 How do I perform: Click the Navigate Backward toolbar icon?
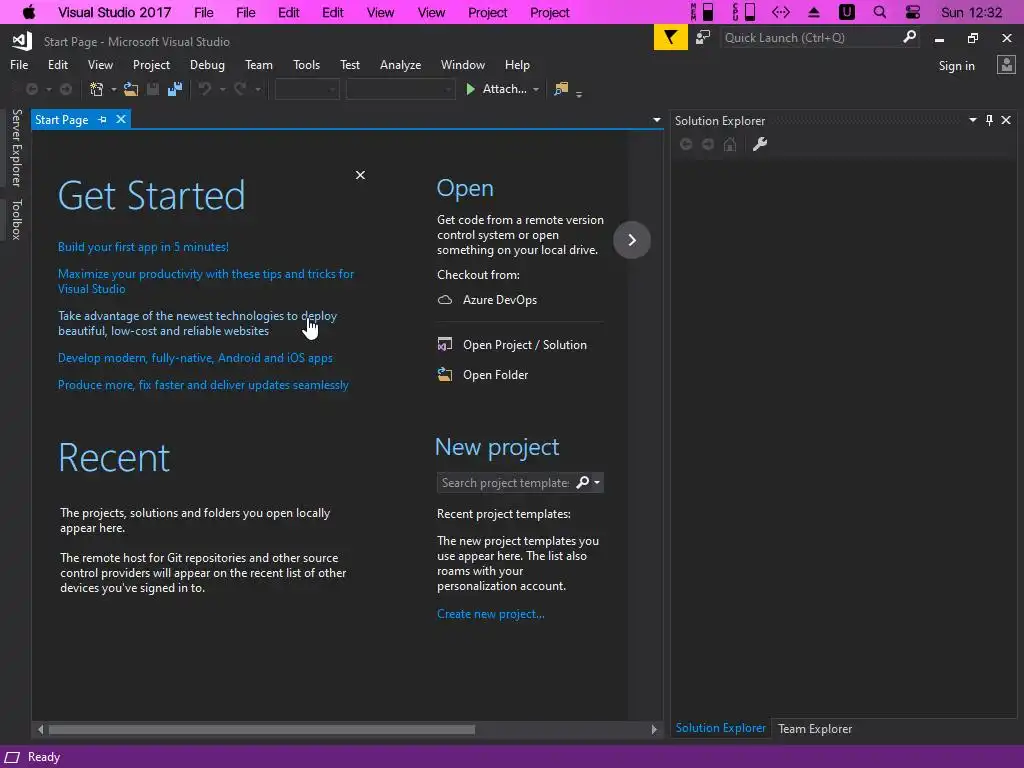(x=31, y=89)
